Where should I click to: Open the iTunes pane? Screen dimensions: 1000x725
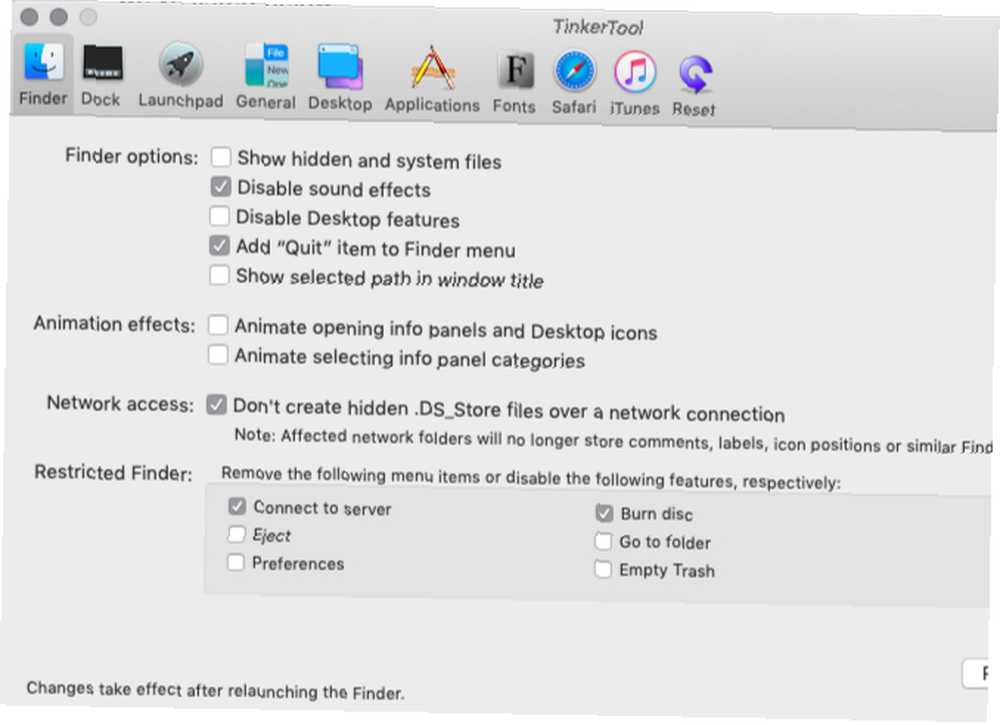tap(635, 85)
